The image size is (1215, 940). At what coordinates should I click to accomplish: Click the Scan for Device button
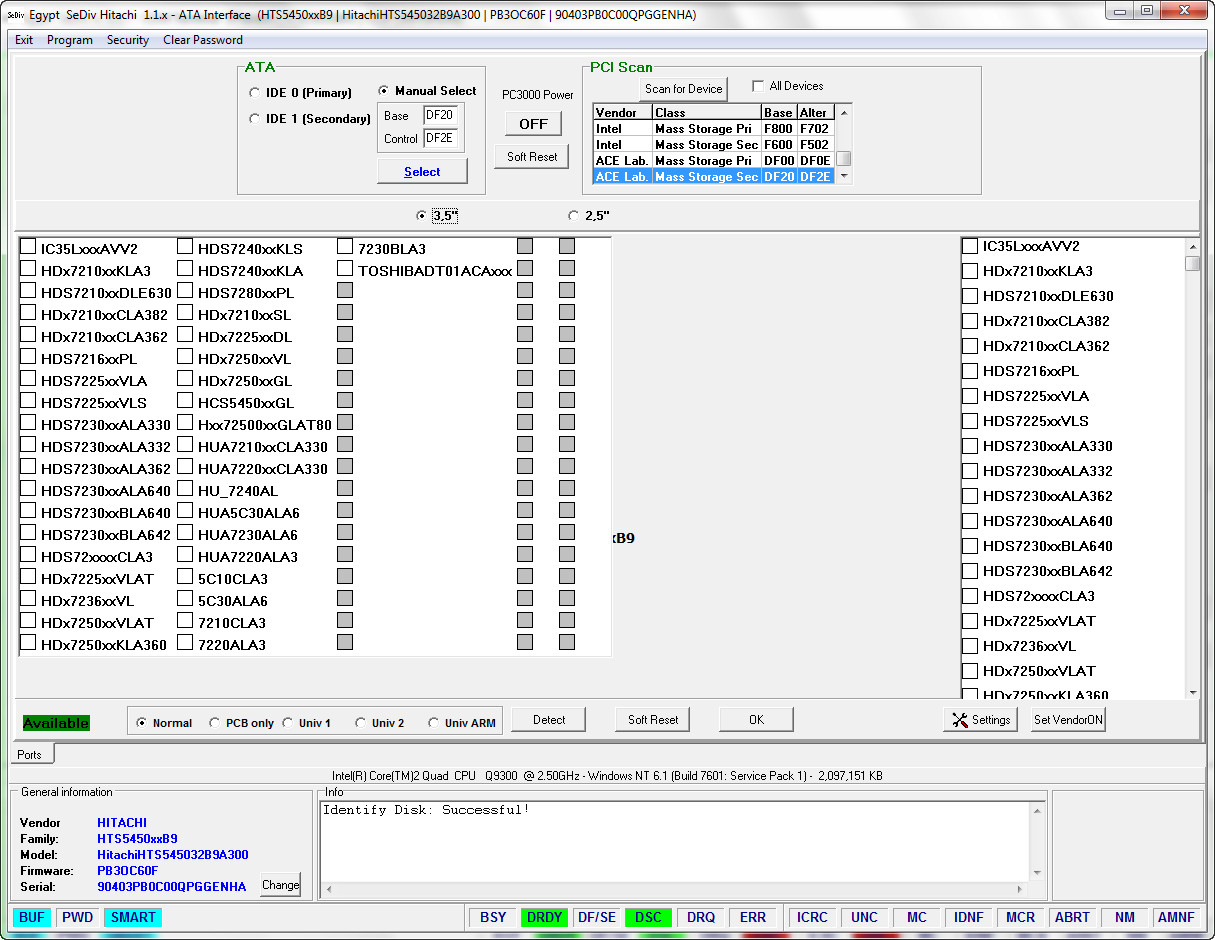(684, 89)
